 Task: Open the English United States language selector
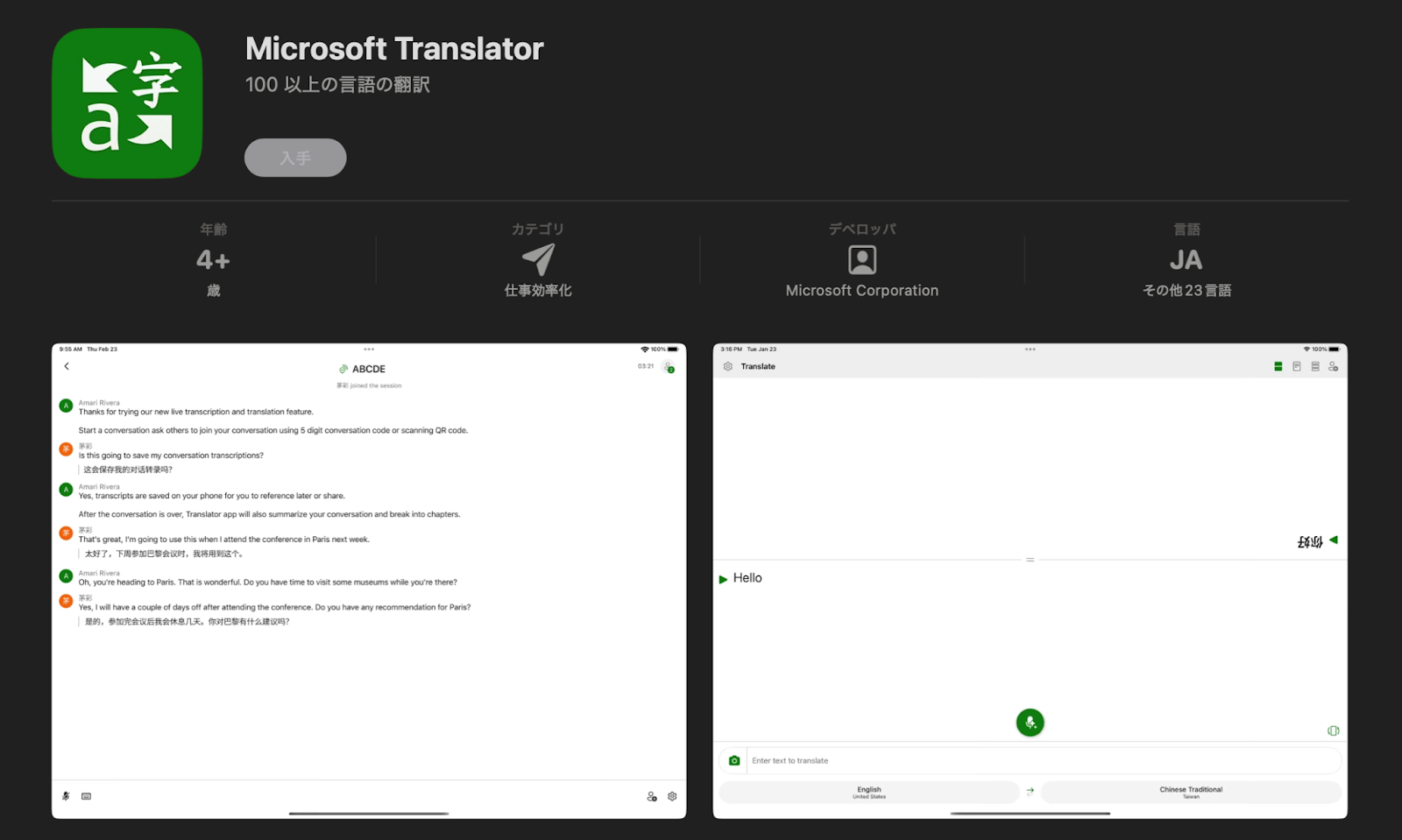coord(868,791)
